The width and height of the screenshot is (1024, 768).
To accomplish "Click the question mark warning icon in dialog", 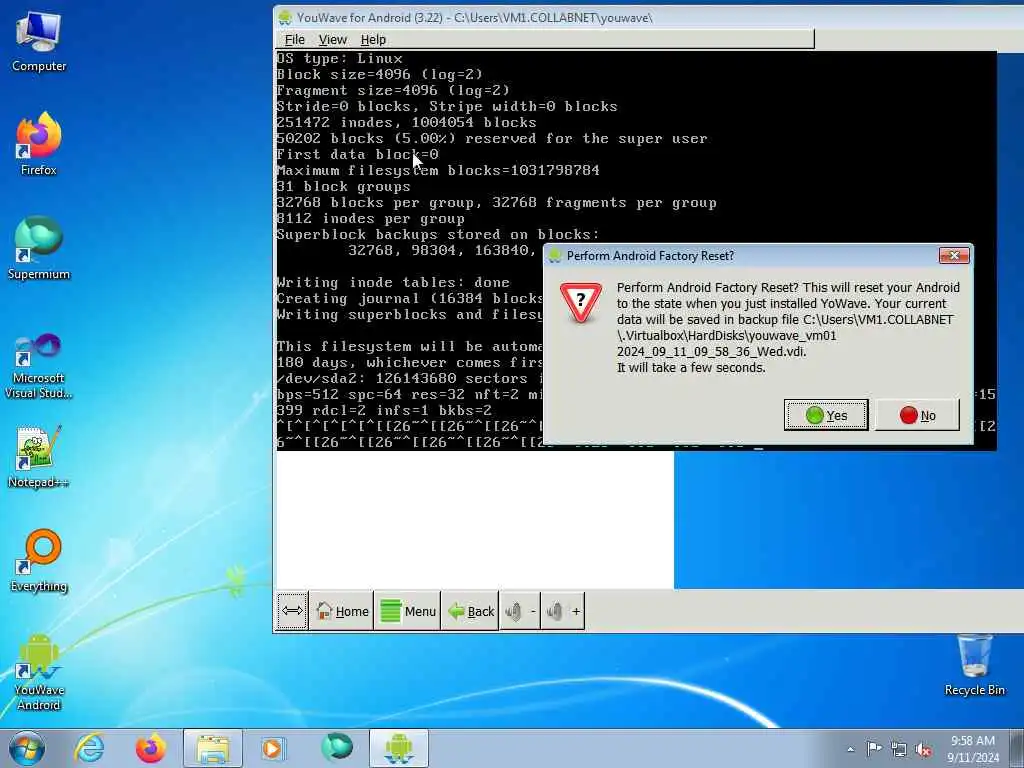I will pyautogui.click(x=581, y=302).
